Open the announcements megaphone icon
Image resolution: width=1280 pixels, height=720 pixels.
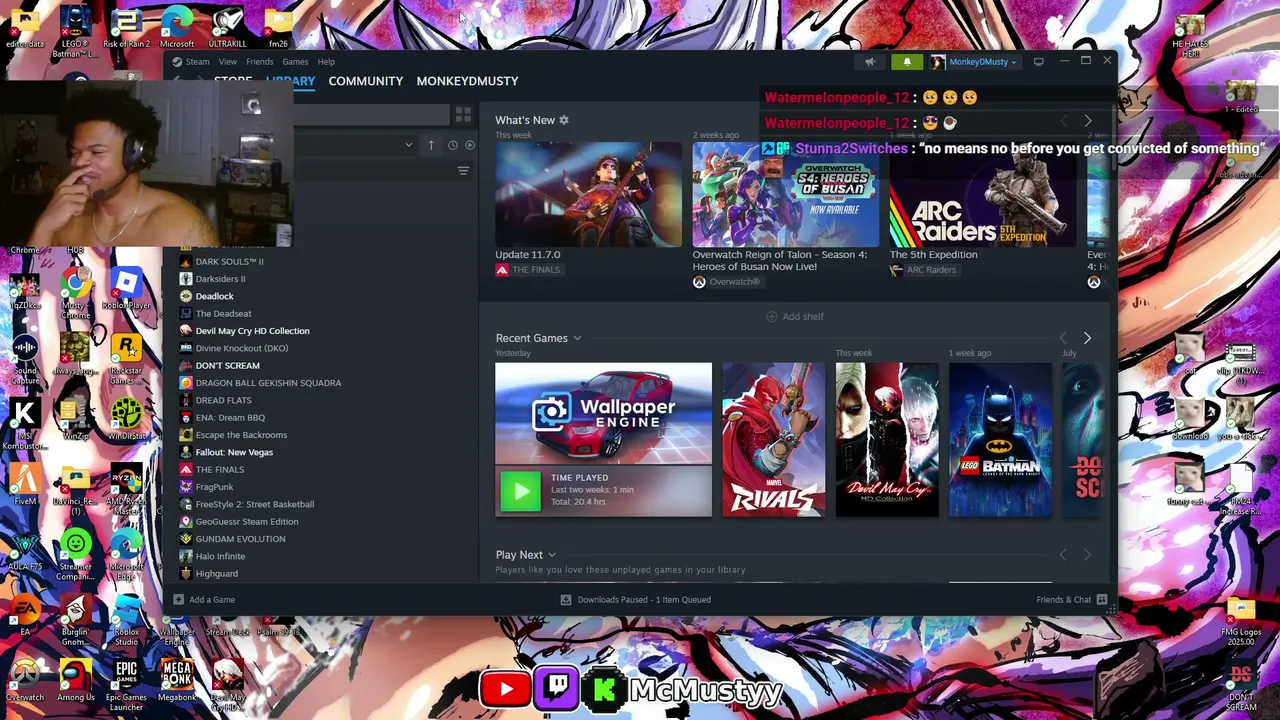pyautogui.click(x=870, y=62)
